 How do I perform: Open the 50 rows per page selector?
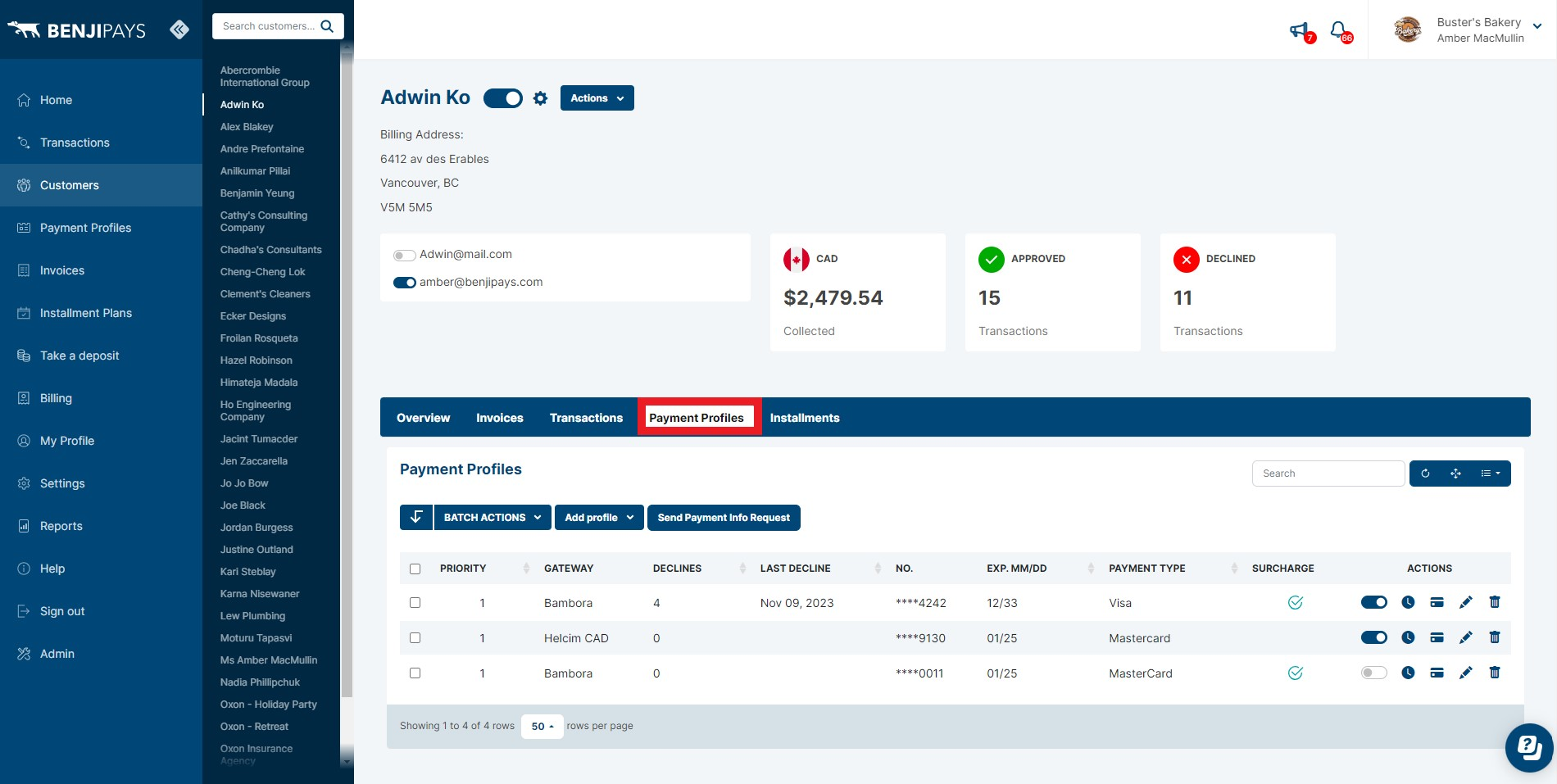point(542,726)
